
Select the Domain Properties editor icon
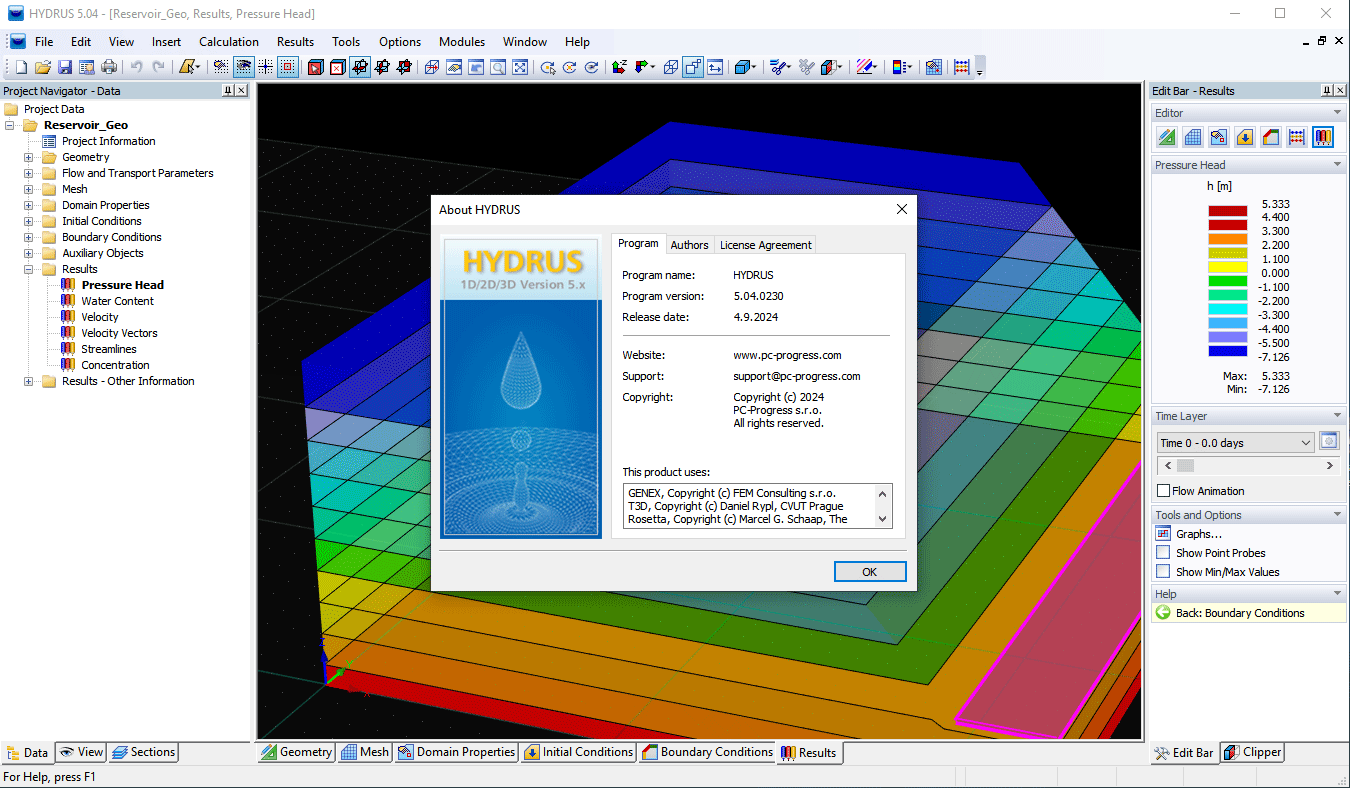pos(1218,137)
